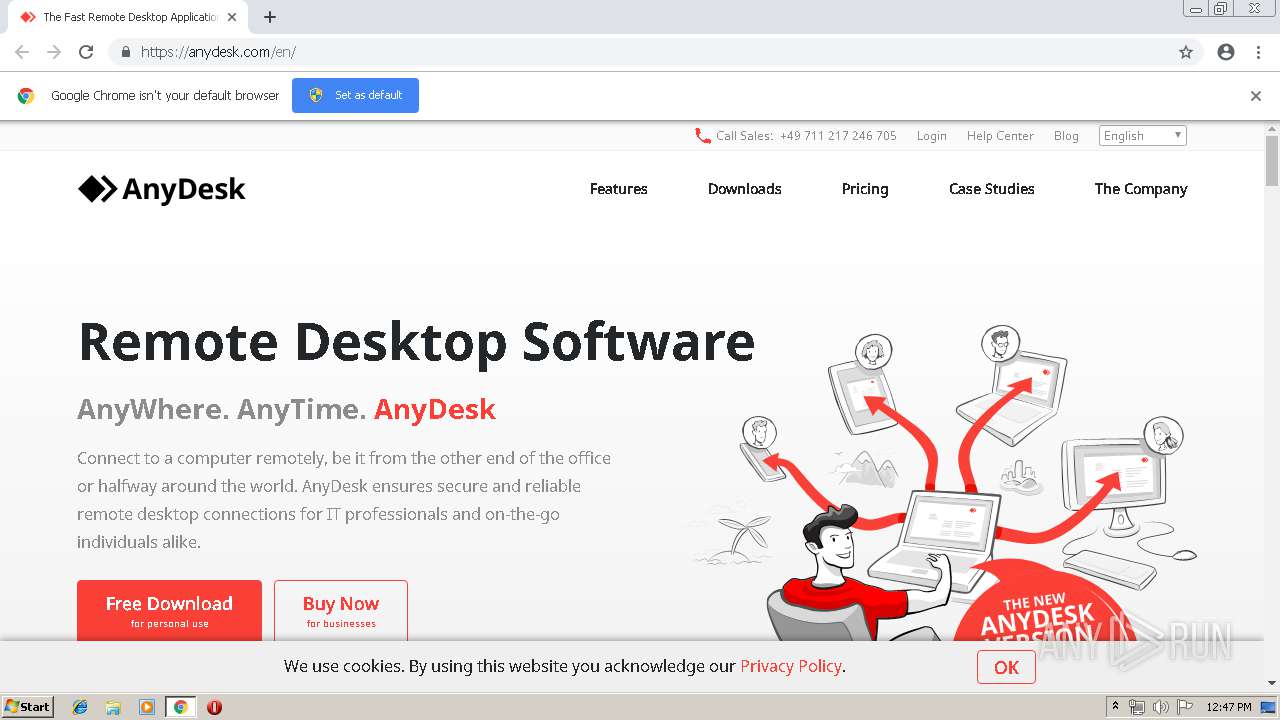Image resolution: width=1280 pixels, height=720 pixels.
Task: Open Internet Explorer from the taskbar
Action: pyautogui.click(x=80, y=707)
